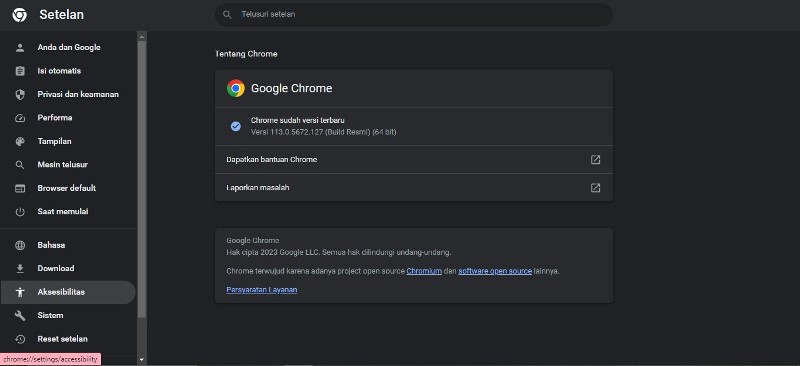Click the blue checkmark update status icon
This screenshot has height=366, width=800.
coord(235,126)
